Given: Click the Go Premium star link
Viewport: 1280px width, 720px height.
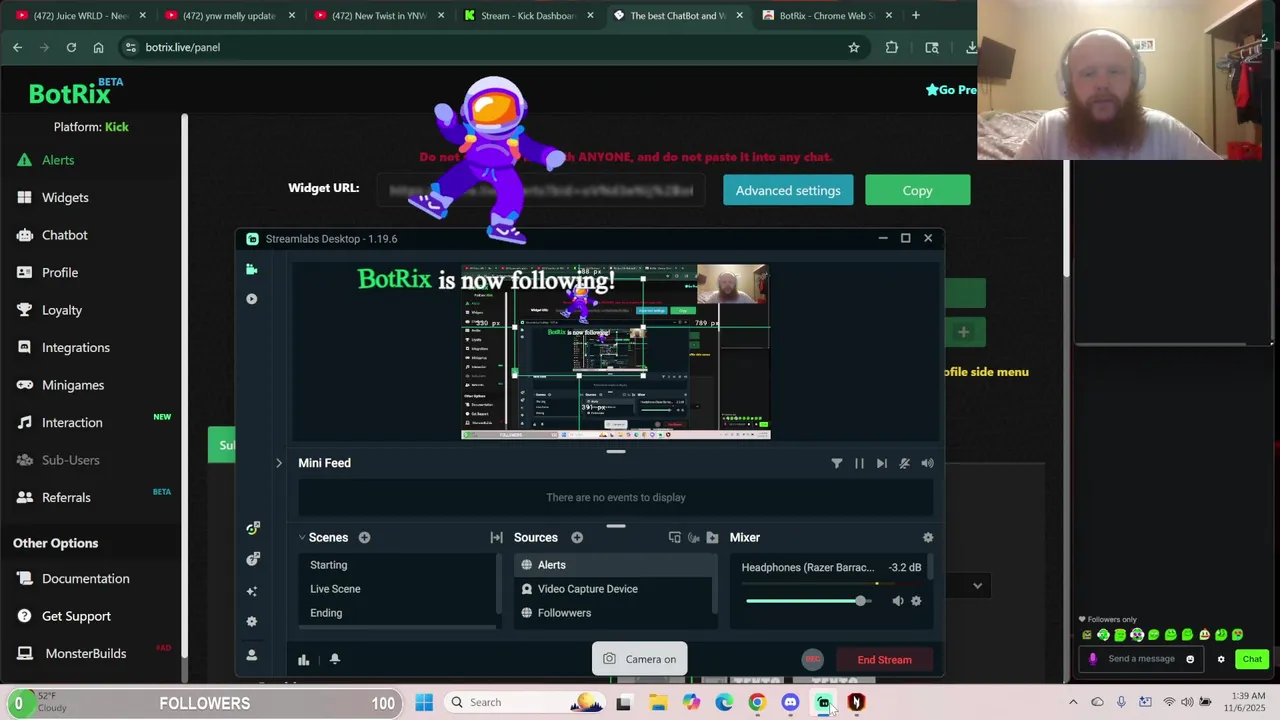Looking at the screenshot, I should click(950, 90).
